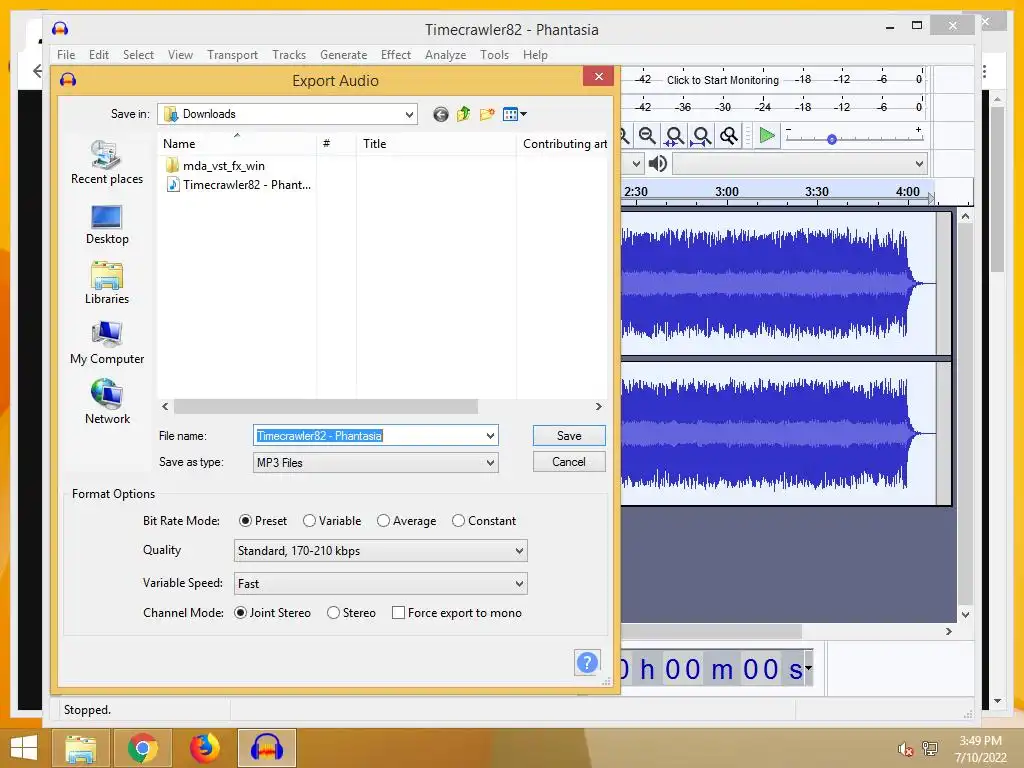This screenshot has width=1024, height=768.
Task: Click the Audacity logo in Export Audio title bar
Action: click(x=68, y=80)
